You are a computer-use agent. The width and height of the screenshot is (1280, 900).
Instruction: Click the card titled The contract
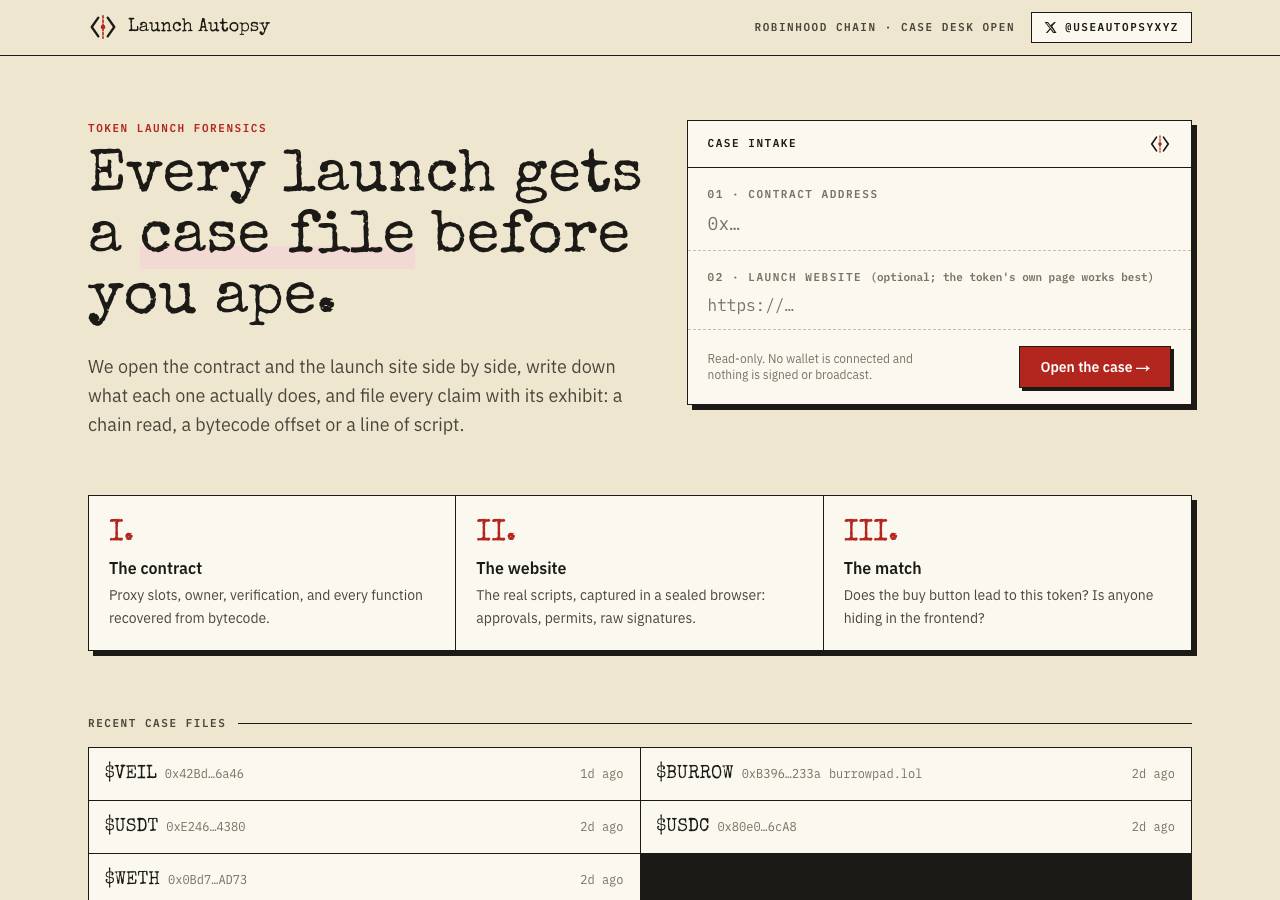tap(272, 573)
